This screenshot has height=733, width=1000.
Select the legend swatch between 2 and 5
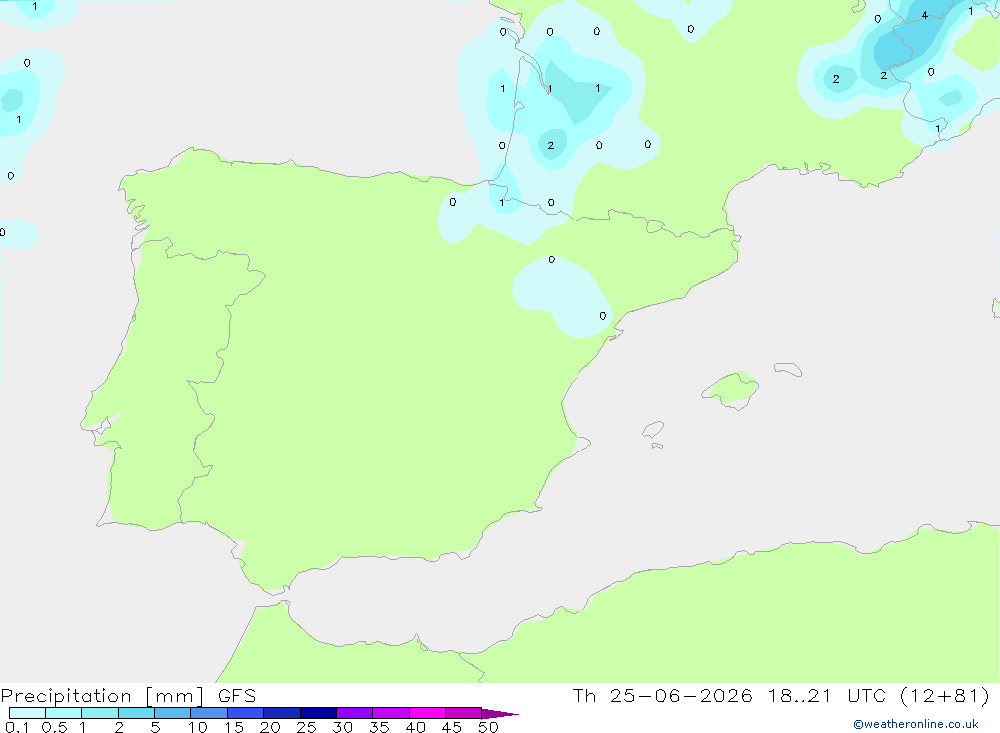tap(136, 713)
